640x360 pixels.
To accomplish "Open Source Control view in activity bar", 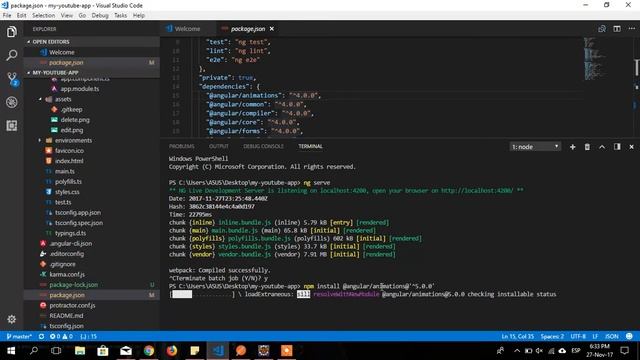I will [12, 78].
